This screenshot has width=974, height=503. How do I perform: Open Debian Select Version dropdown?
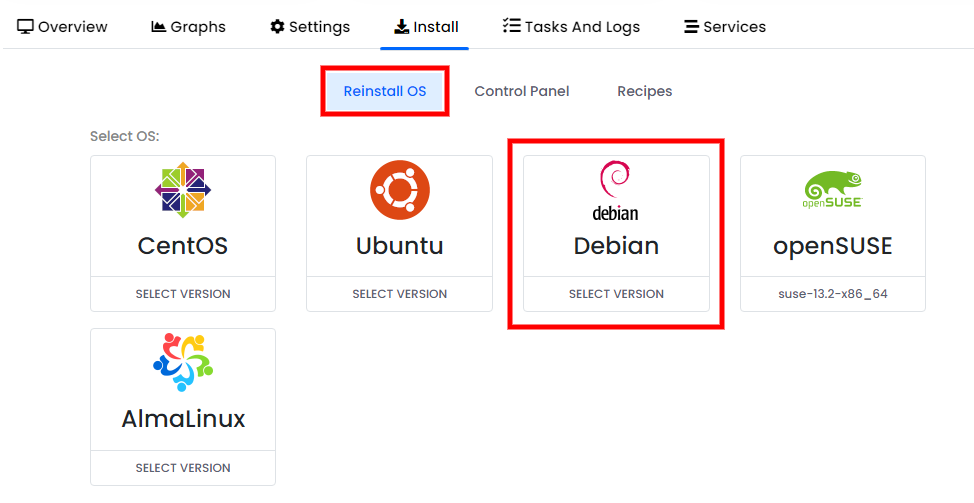pos(616,294)
